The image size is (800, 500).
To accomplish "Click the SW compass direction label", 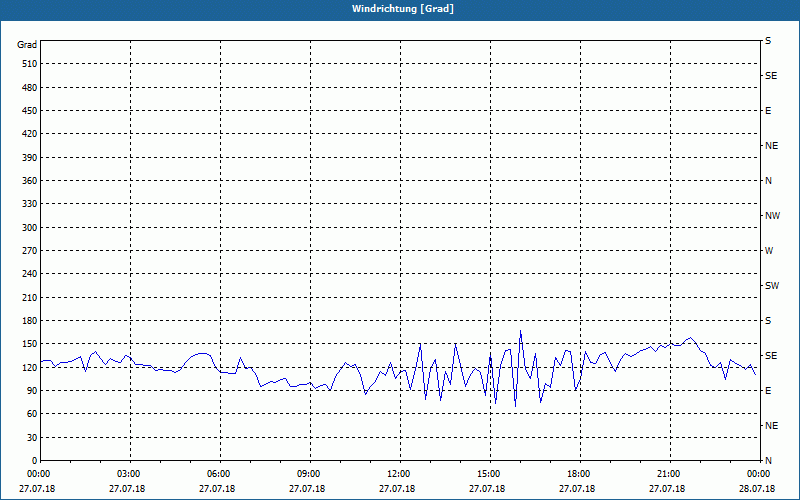I will click(772, 286).
